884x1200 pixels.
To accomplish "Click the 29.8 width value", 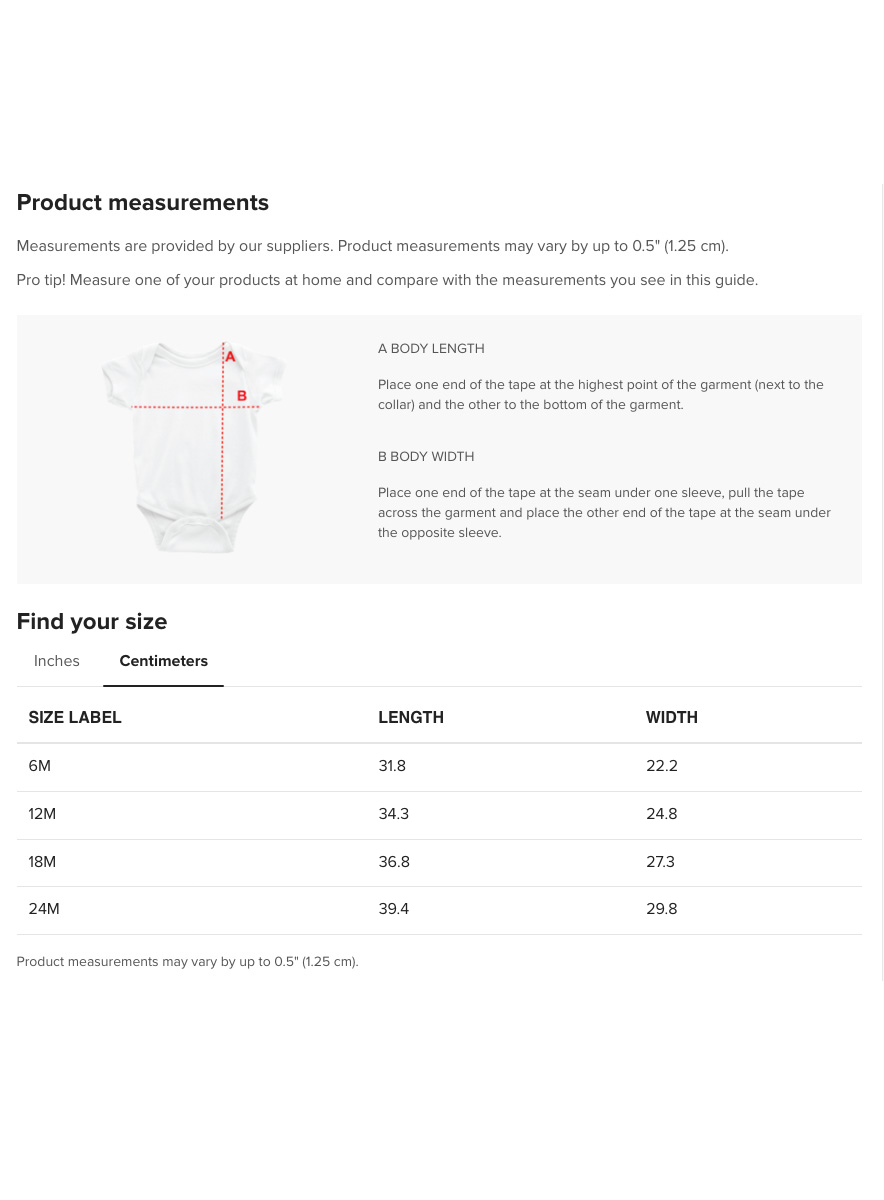I will coord(662,909).
